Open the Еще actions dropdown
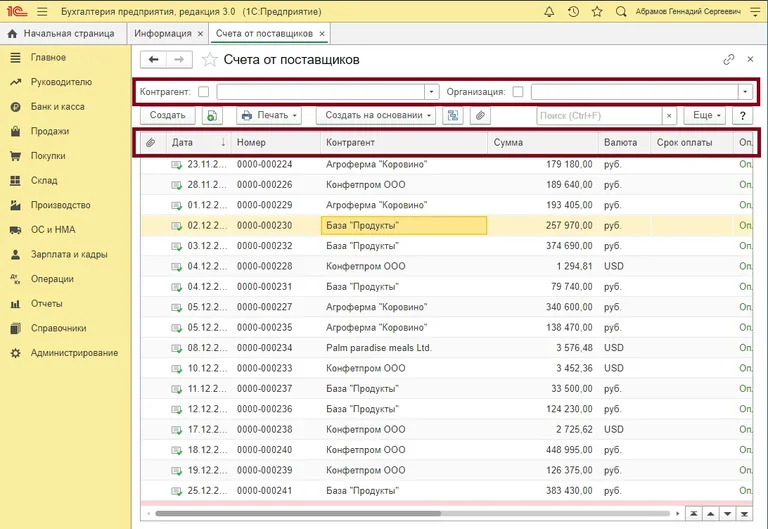 [x=706, y=116]
